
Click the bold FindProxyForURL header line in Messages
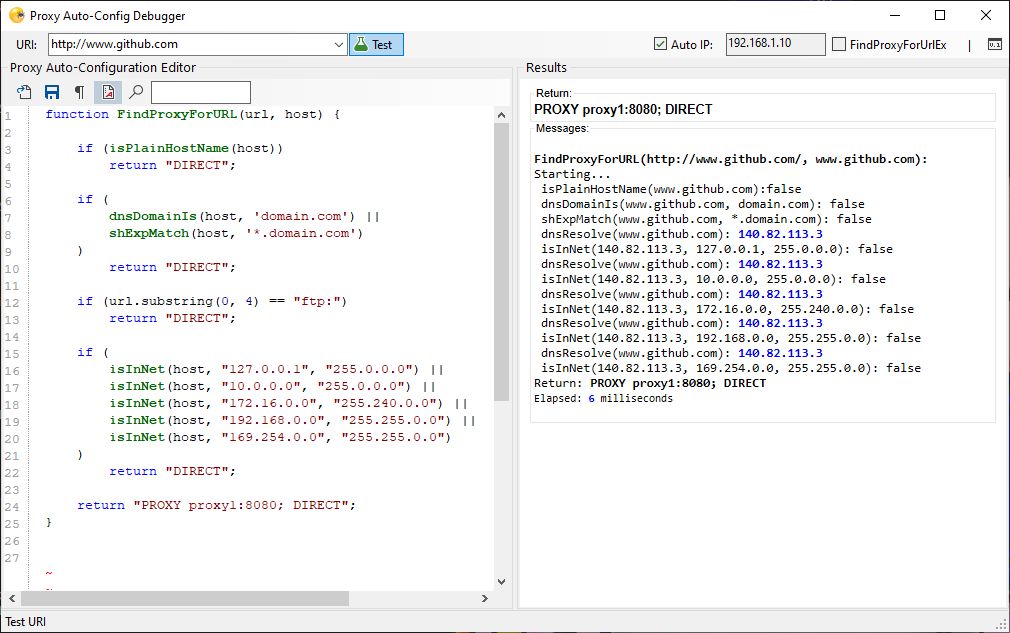pyautogui.click(x=730, y=159)
